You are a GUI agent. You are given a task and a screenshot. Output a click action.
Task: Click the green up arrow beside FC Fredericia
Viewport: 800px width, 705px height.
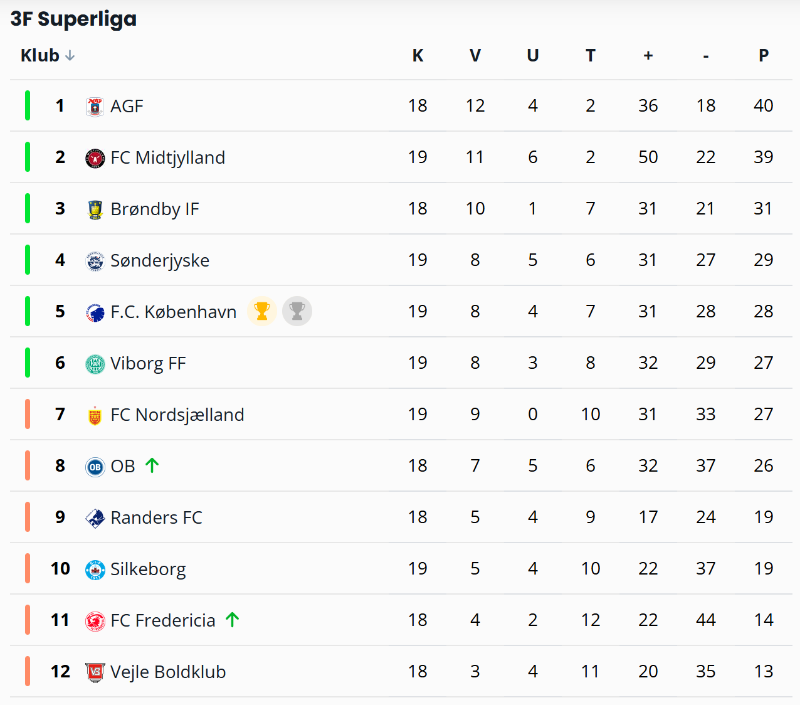click(232, 620)
